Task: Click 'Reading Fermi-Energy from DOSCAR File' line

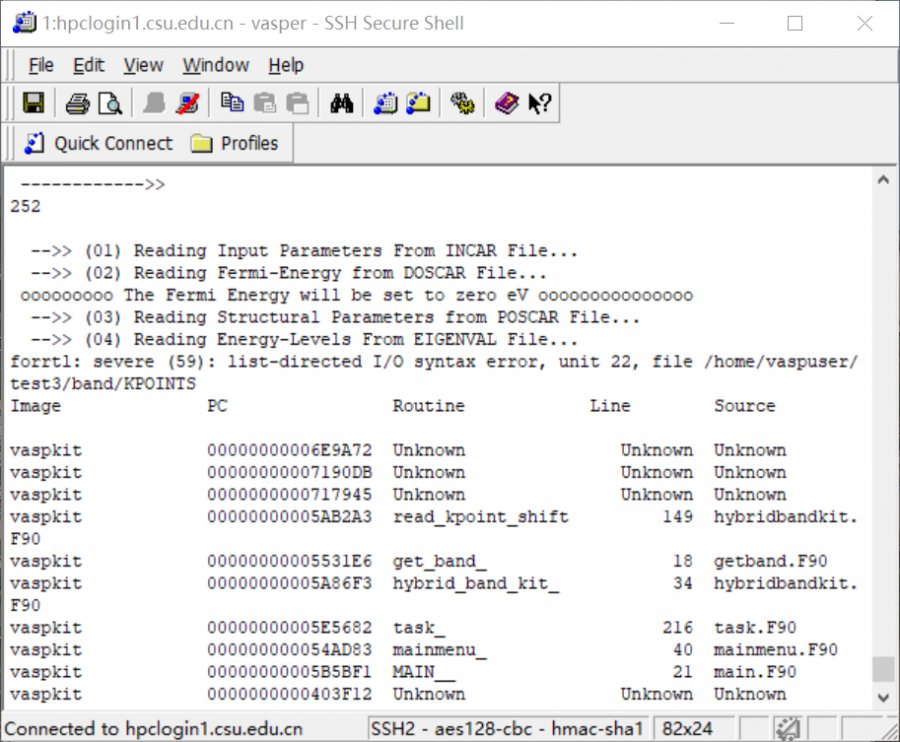Action: coord(289,273)
